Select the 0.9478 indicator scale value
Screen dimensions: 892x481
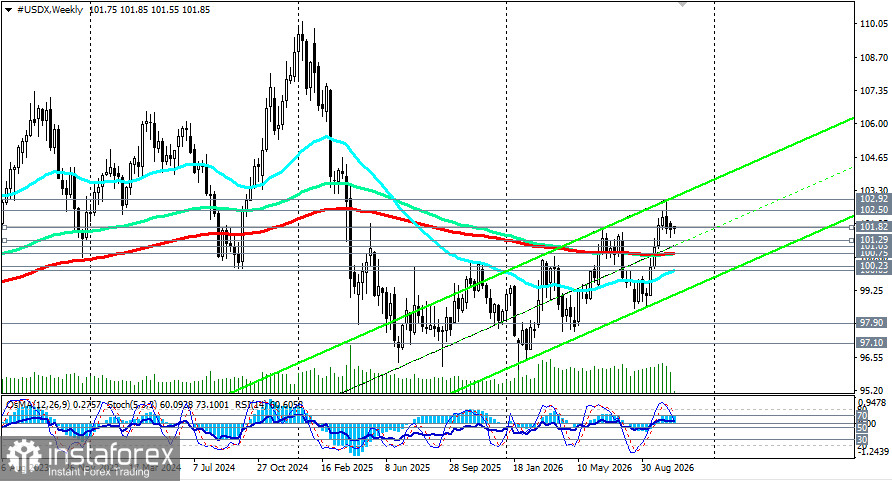click(874, 403)
